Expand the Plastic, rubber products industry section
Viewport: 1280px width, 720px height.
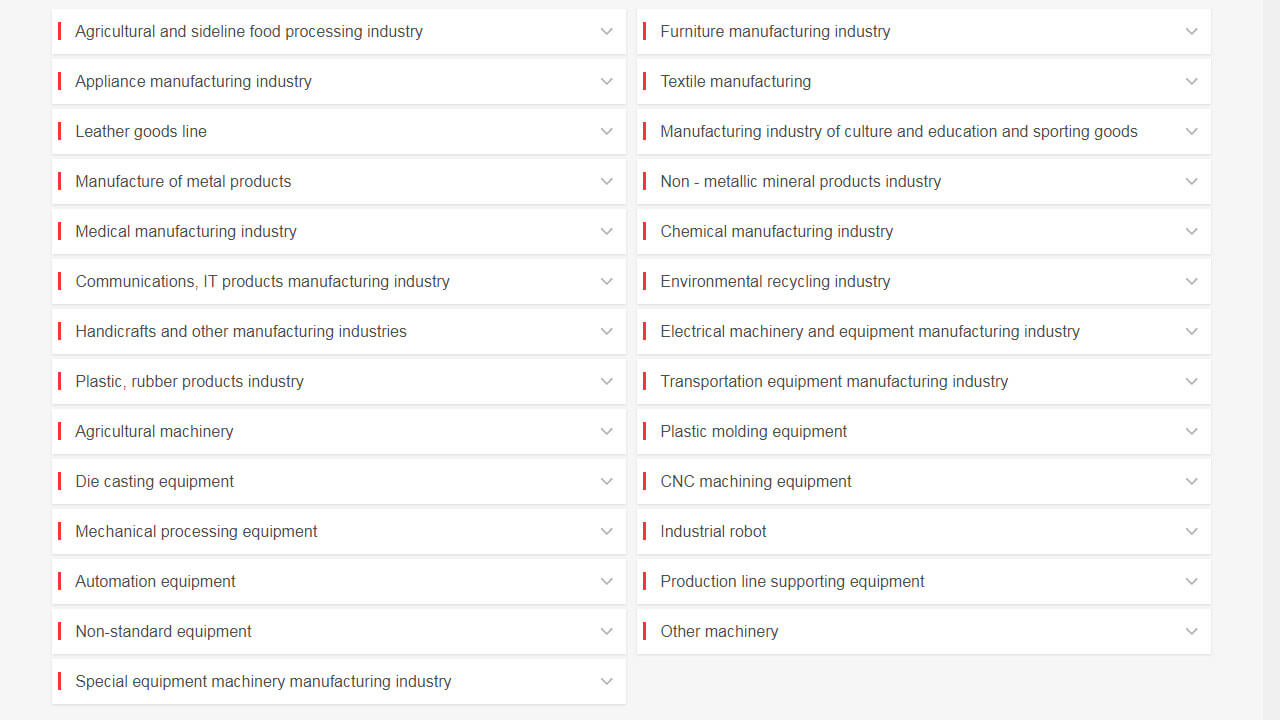click(339, 381)
